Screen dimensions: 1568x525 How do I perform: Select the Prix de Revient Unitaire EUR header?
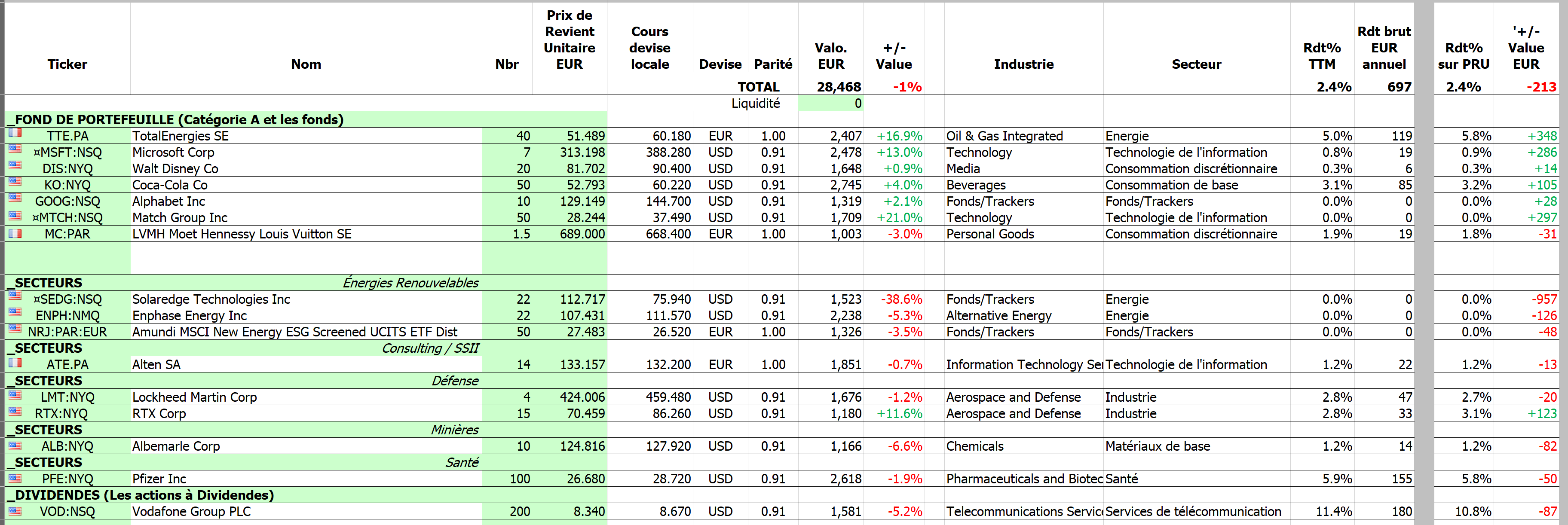[x=569, y=40]
